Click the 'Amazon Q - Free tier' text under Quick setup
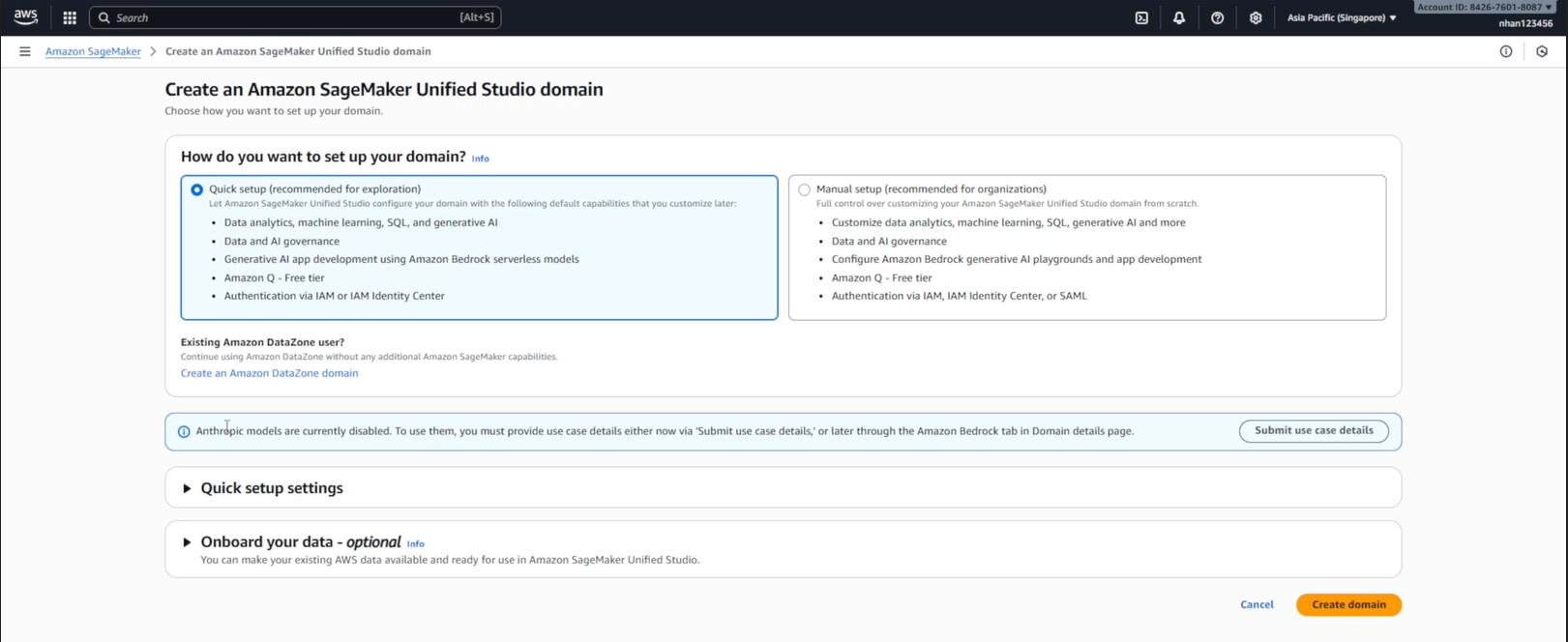This screenshot has width=1568, height=642. pos(274,277)
